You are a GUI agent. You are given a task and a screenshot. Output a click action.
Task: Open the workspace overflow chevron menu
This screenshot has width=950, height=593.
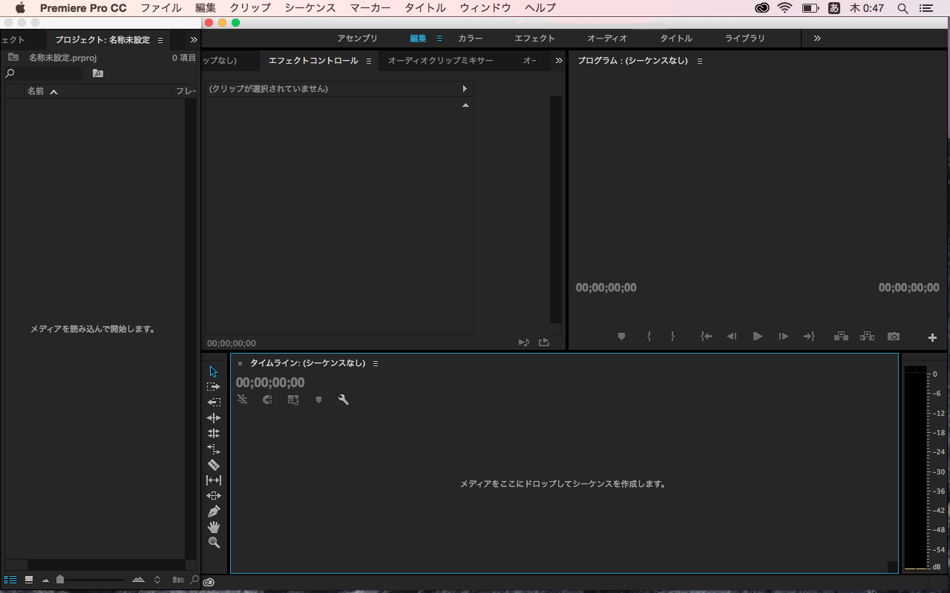point(817,39)
